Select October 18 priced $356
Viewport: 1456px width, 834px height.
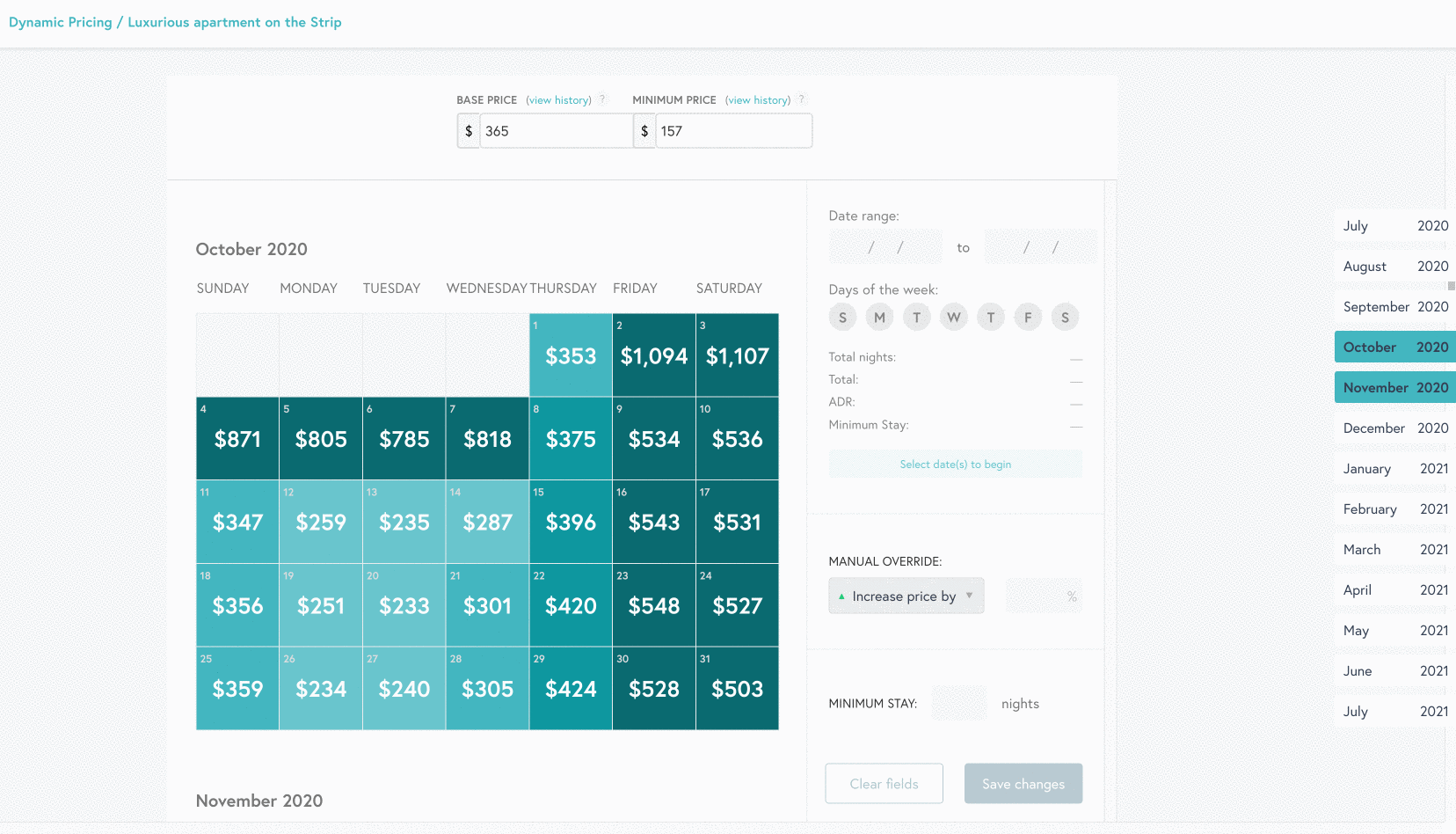coord(237,605)
